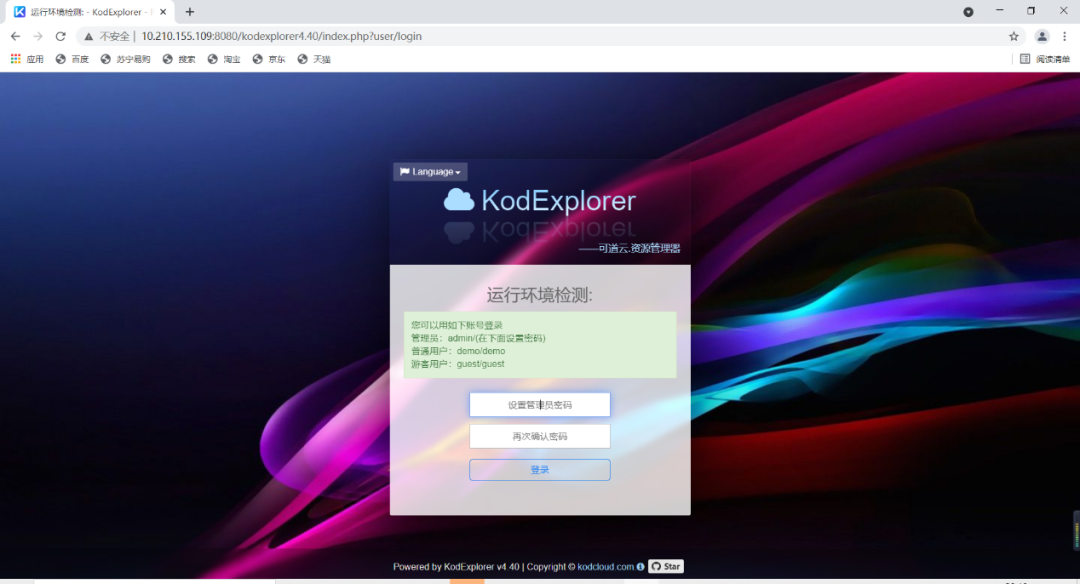The height and width of the screenshot is (584, 1080).
Task: Click the info icon beside kodcloud.com
Action: point(641,567)
